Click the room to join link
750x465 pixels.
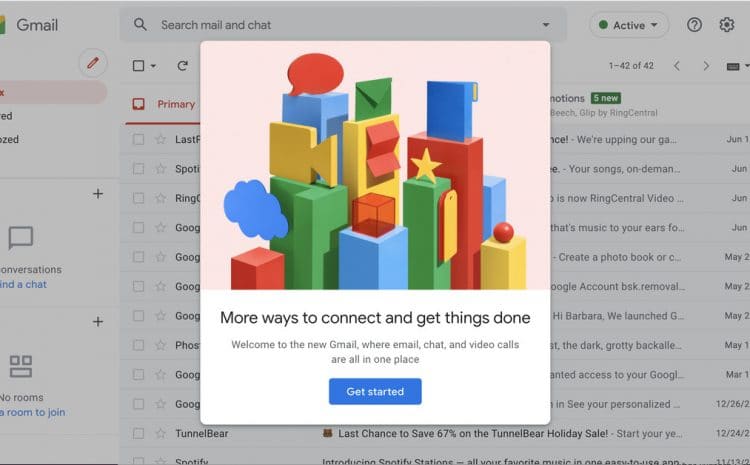click(33, 412)
